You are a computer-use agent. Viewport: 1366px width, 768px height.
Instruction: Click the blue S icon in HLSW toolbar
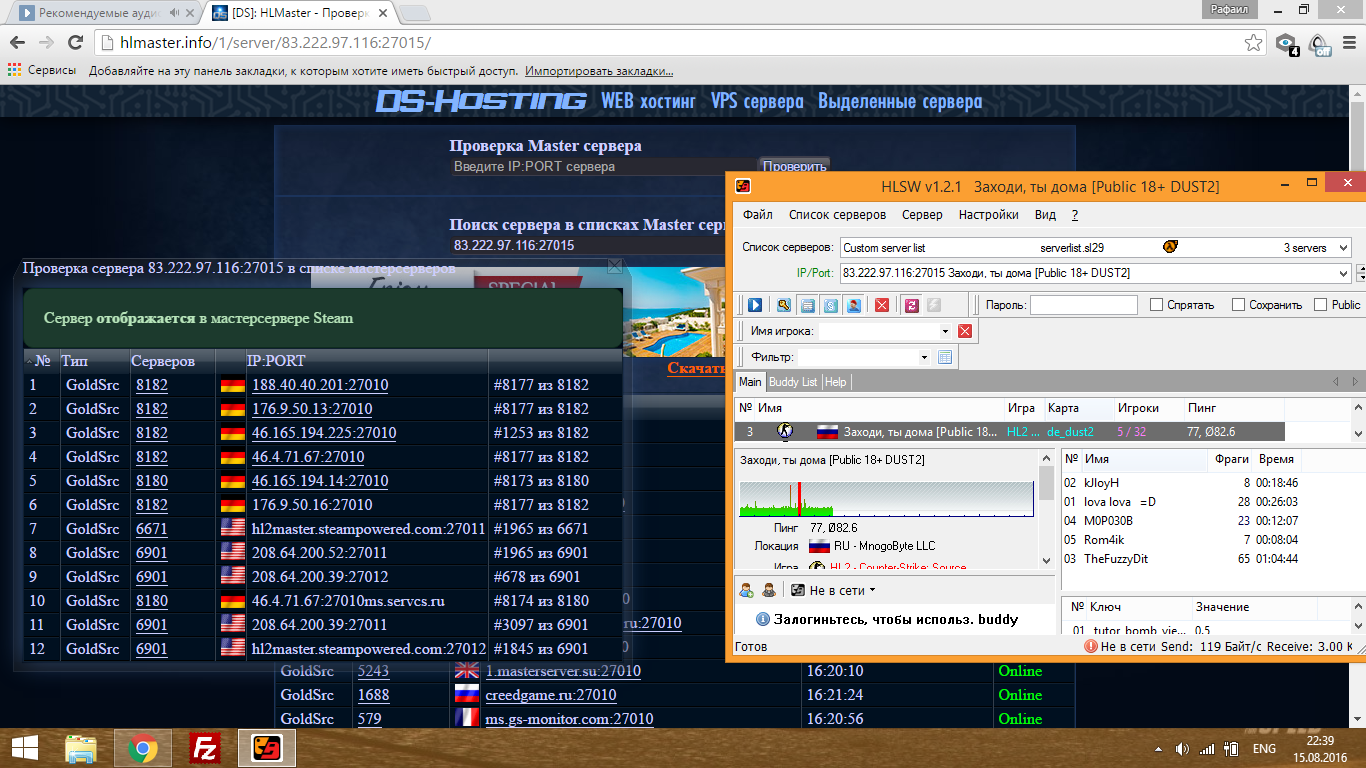click(x=830, y=305)
